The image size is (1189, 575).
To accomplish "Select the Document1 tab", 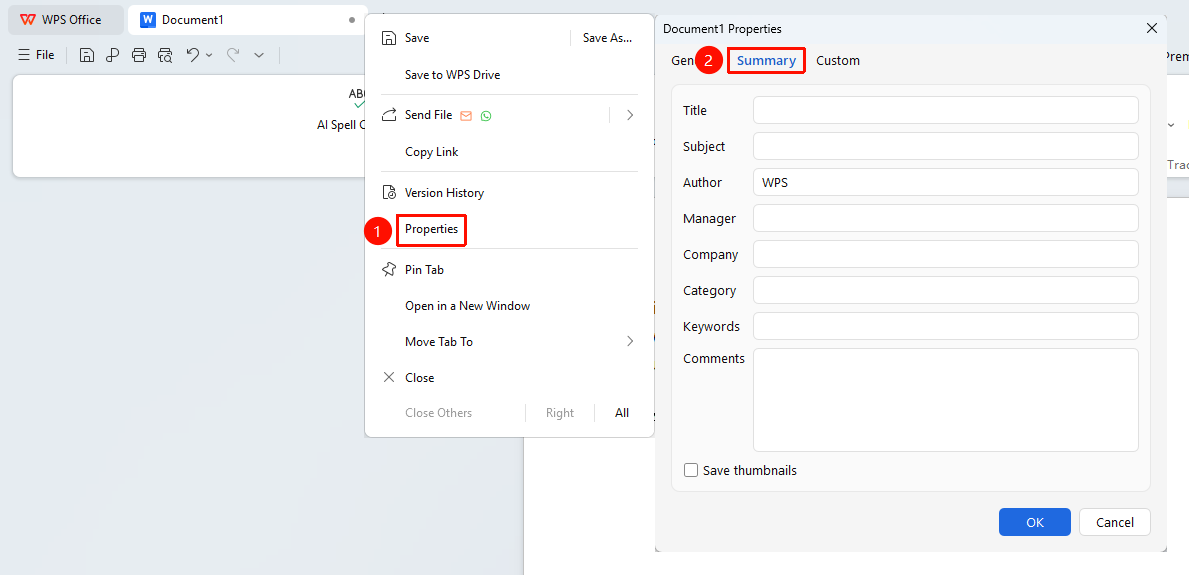I will point(246,20).
